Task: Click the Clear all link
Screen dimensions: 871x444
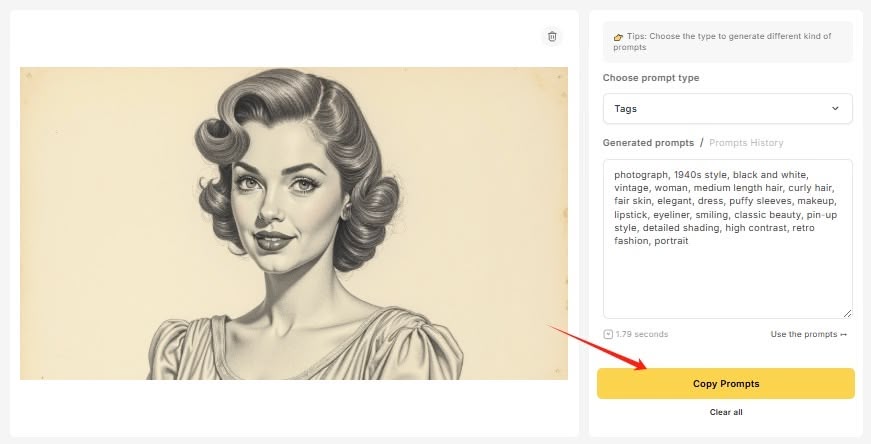Action: pos(726,412)
